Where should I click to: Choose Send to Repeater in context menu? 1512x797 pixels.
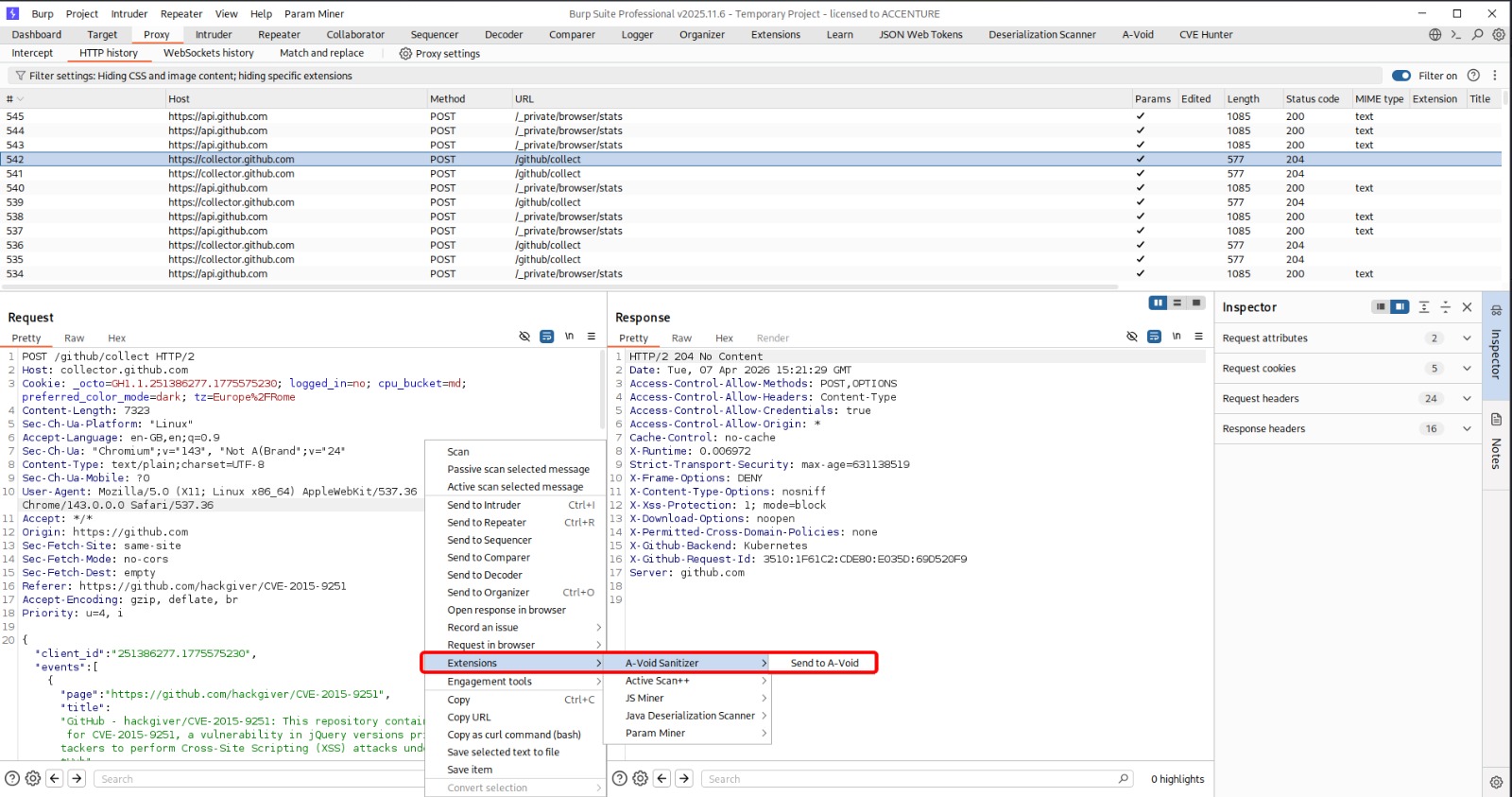pos(514,522)
